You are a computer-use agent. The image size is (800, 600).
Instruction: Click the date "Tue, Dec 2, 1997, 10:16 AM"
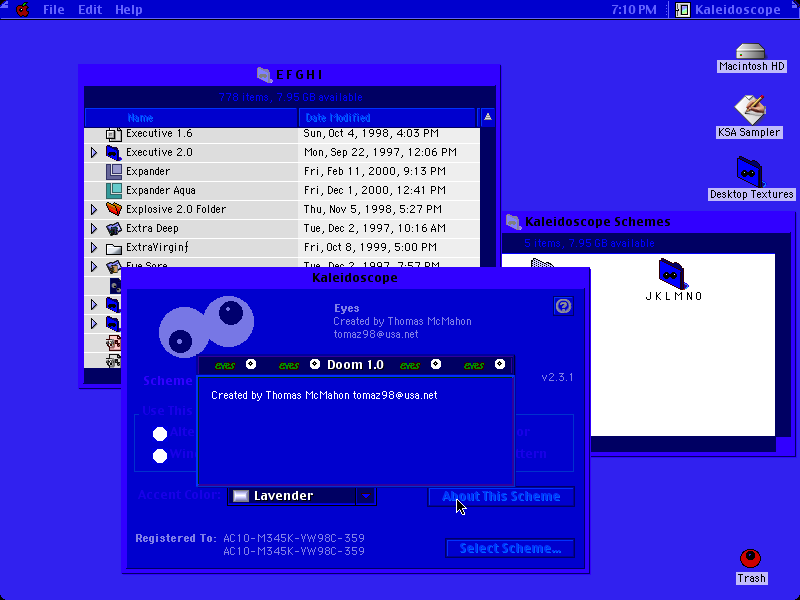tap(374, 228)
